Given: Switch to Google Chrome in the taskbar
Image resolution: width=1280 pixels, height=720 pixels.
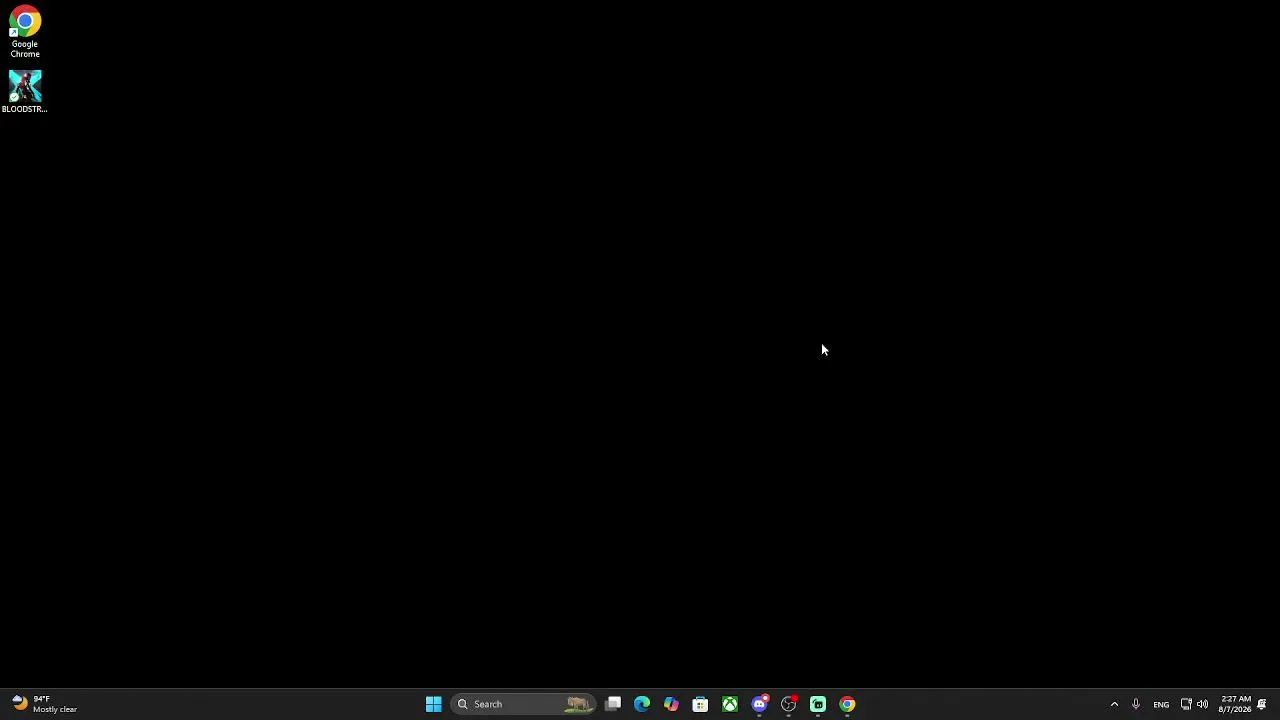Looking at the screenshot, I should click(x=847, y=704).
